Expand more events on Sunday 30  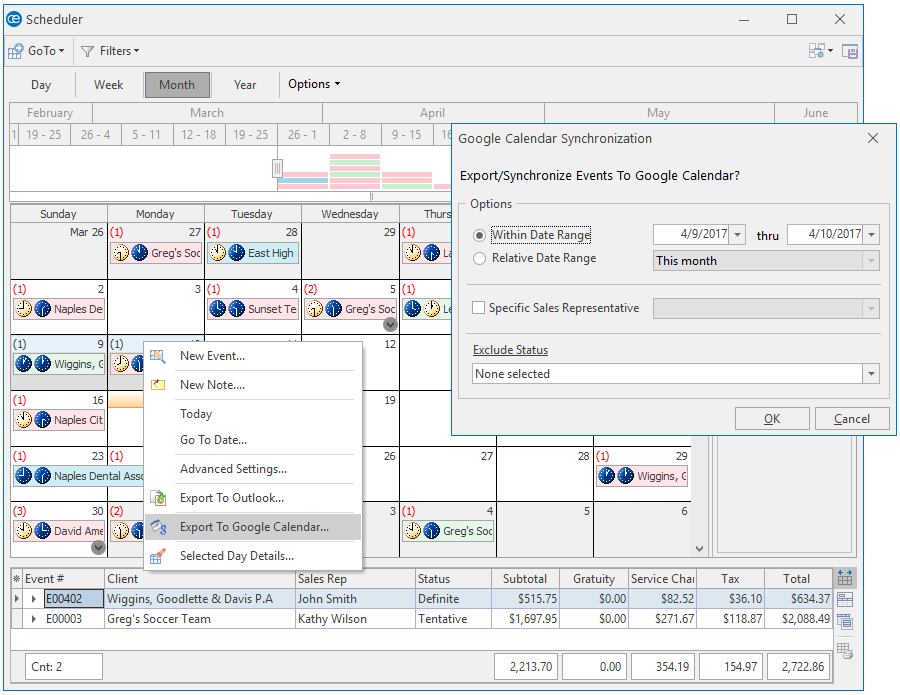click(98, 548)
